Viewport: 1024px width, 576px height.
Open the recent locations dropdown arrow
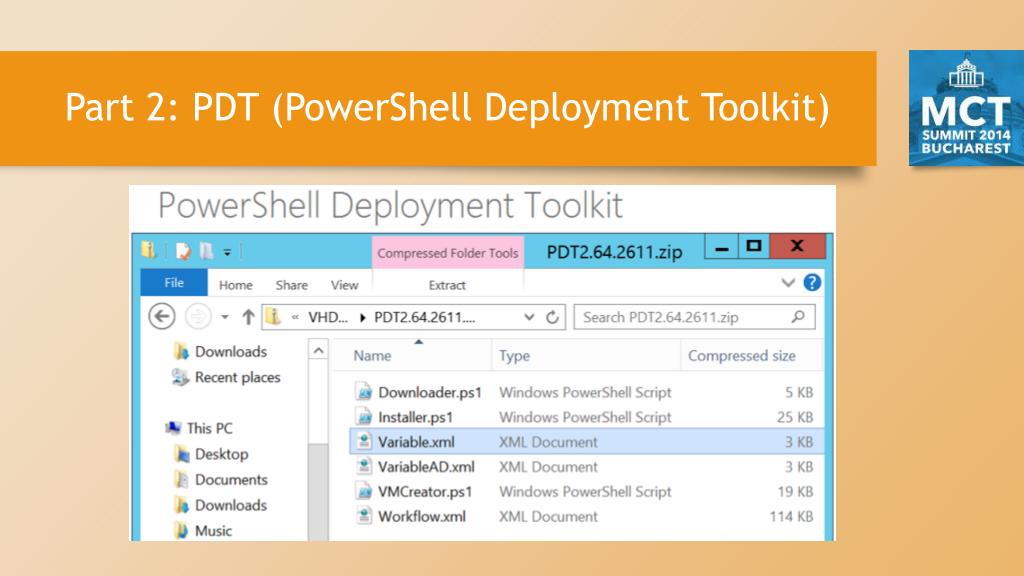(x=225, y=317)
